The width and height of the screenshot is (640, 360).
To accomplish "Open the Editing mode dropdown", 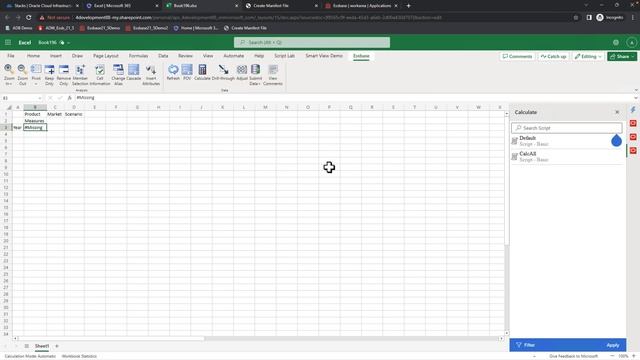I will pyautogui.click(x=588, y=56).
